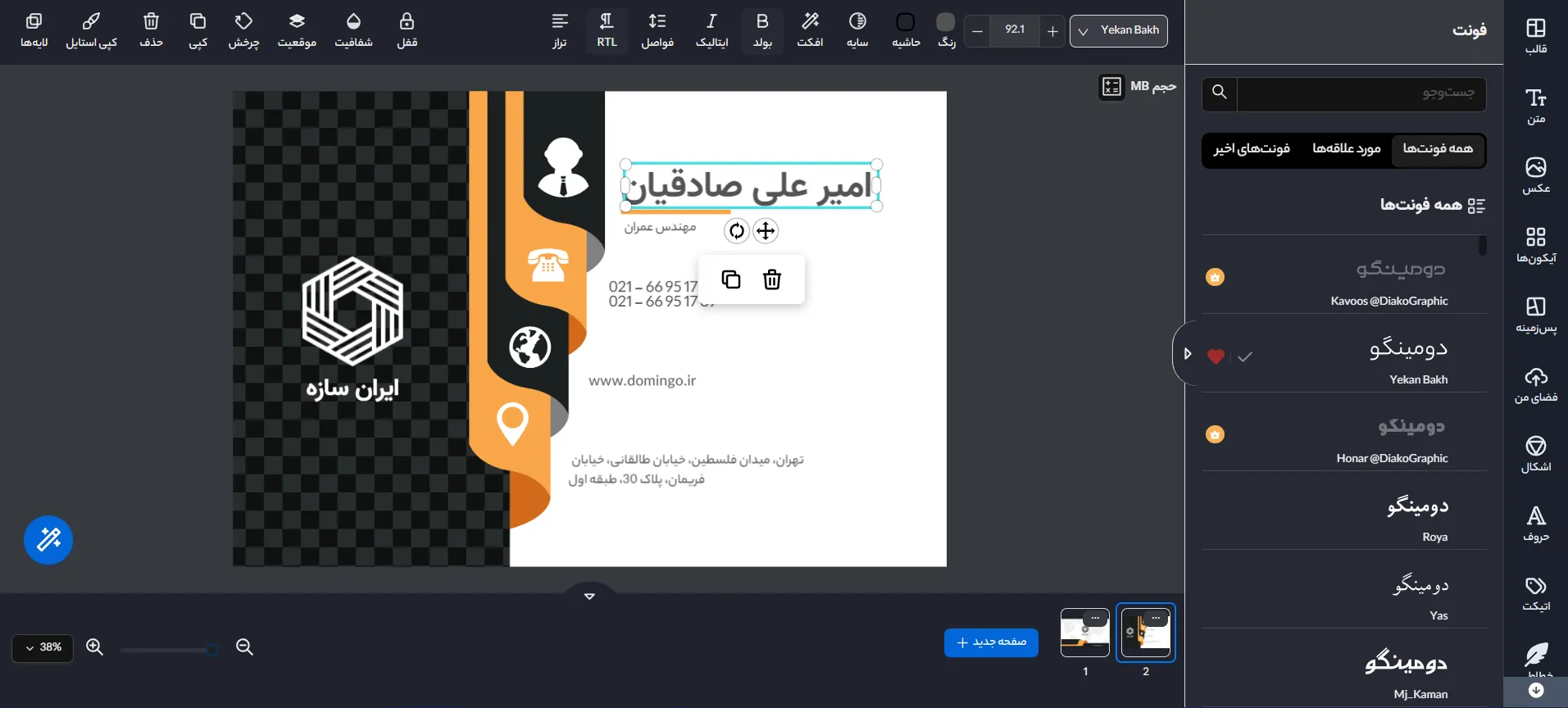
Task: Click the zoom in magnifier
Action: coord(95,647)
